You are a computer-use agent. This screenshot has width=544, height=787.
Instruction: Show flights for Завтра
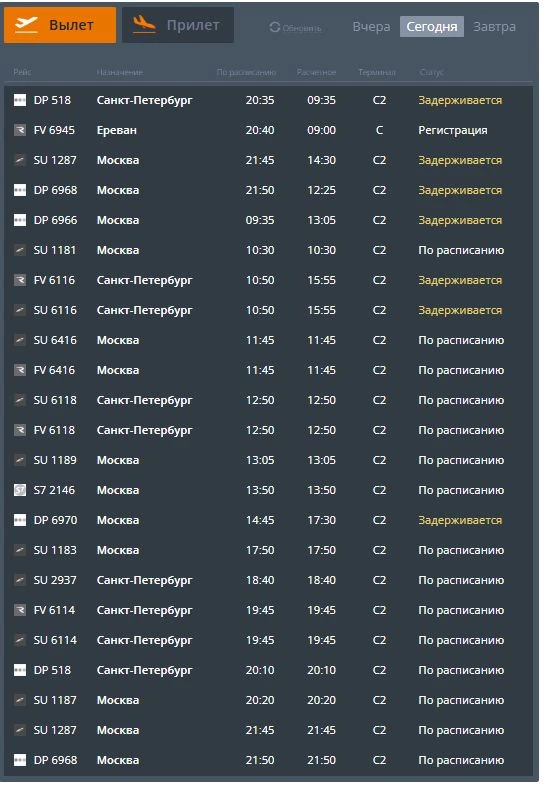[494, 27]
